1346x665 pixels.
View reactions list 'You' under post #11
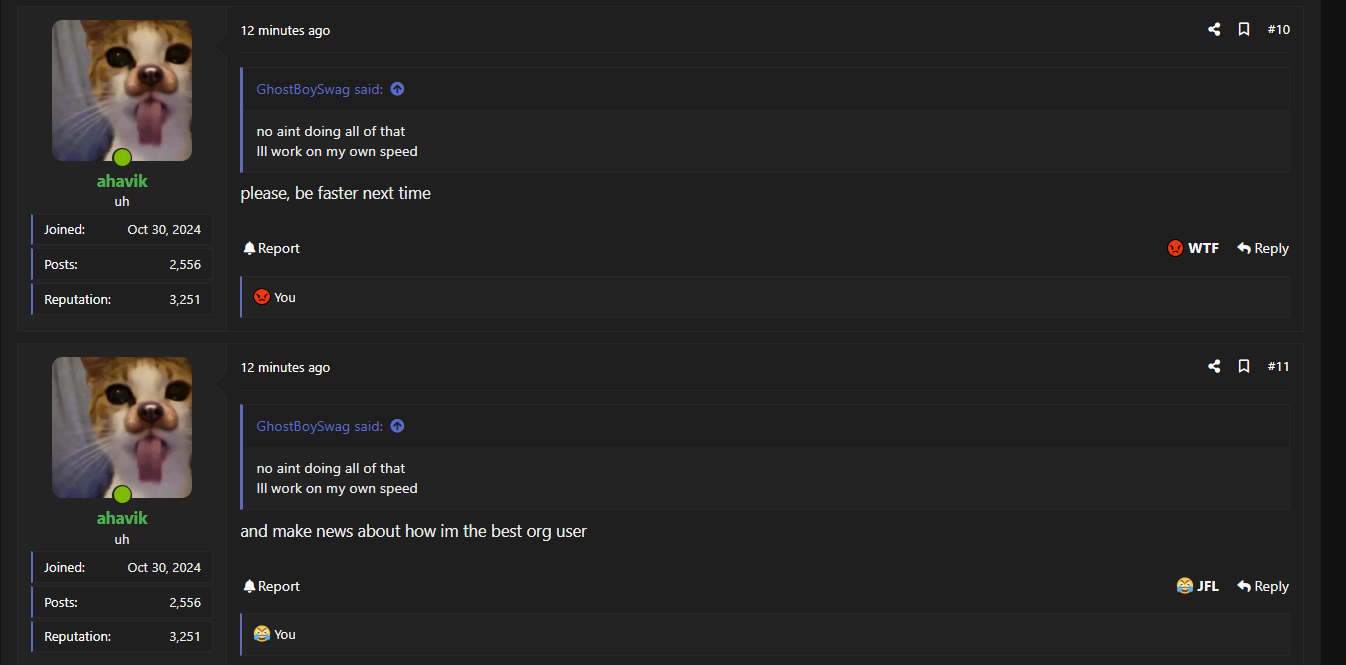tap(275, 634)
